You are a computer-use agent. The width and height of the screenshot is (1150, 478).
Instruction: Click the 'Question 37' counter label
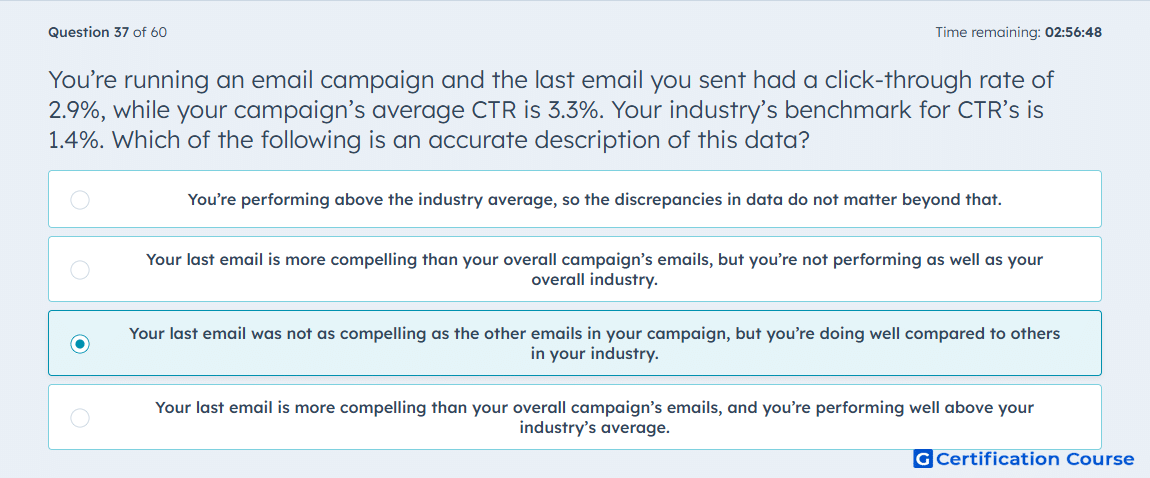point(89,32)
